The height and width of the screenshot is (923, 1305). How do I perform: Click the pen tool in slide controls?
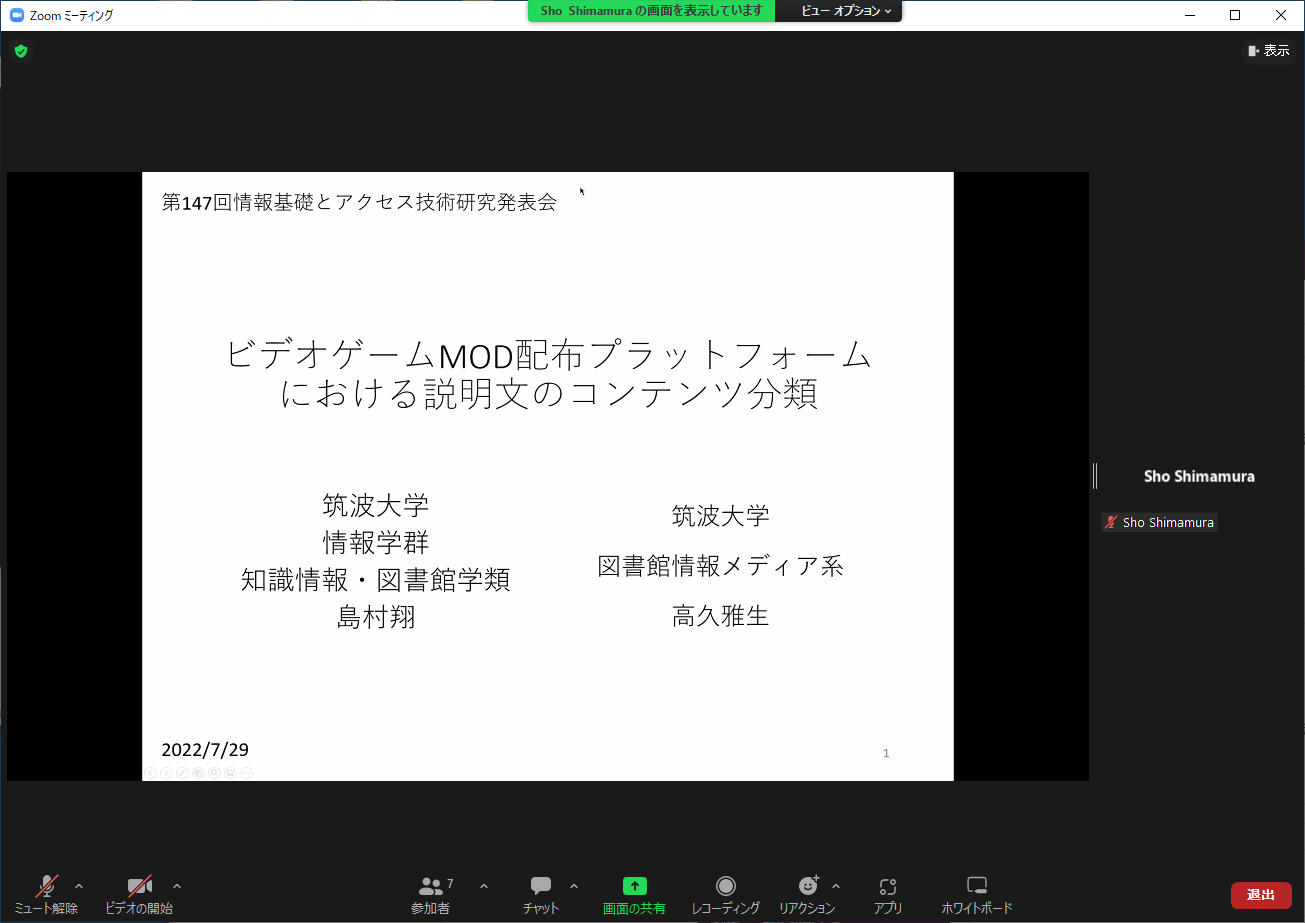tap(182, 773)
